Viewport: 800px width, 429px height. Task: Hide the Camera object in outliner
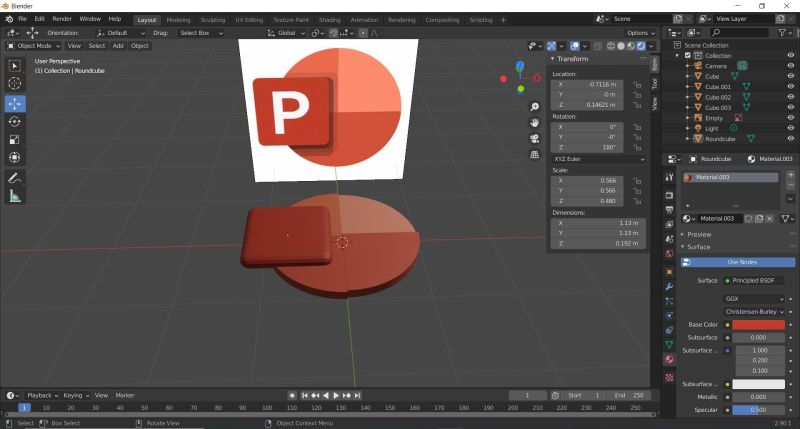pos(790,66)
